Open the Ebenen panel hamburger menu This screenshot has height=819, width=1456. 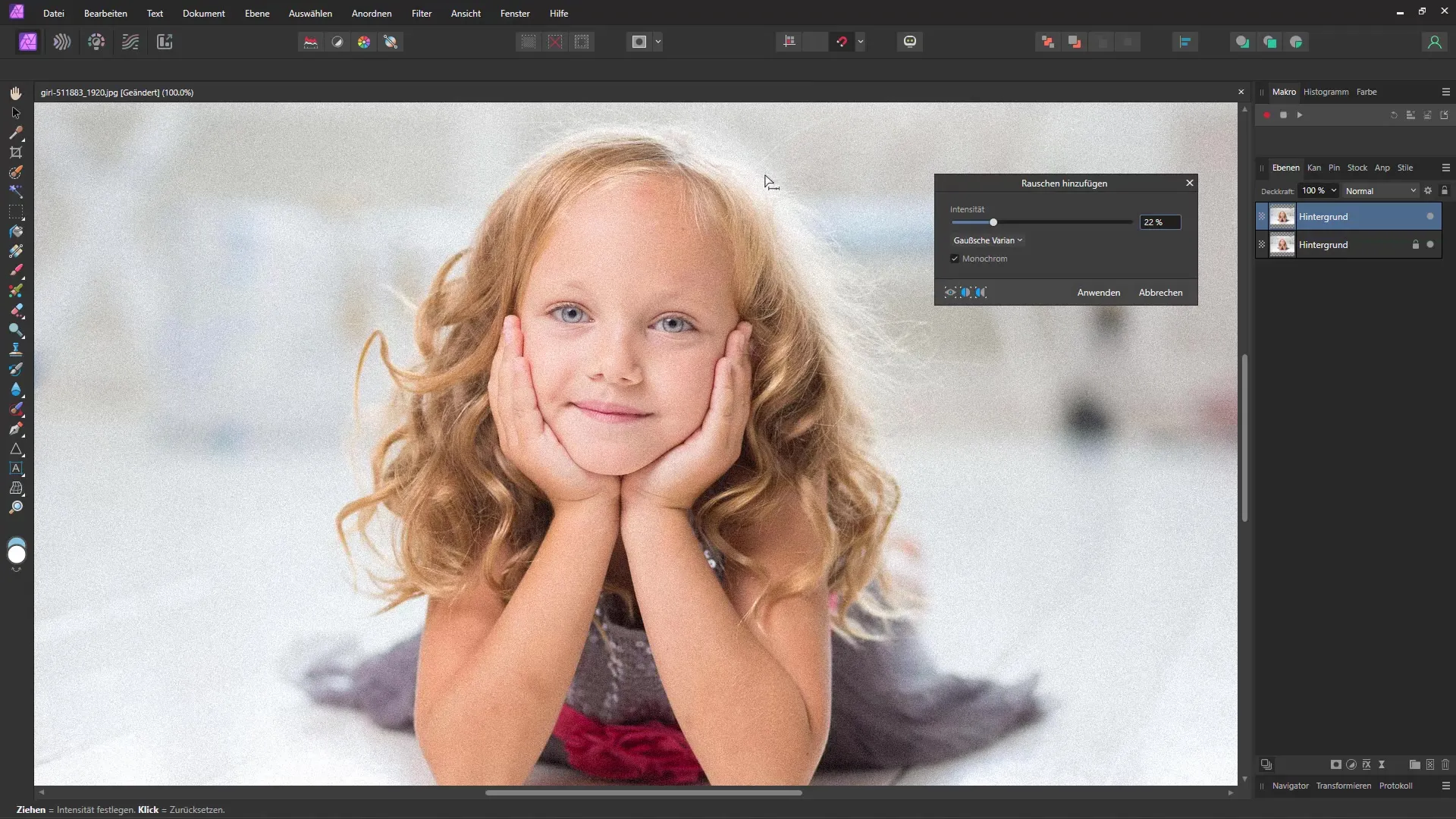click(x=1445, y=168)
